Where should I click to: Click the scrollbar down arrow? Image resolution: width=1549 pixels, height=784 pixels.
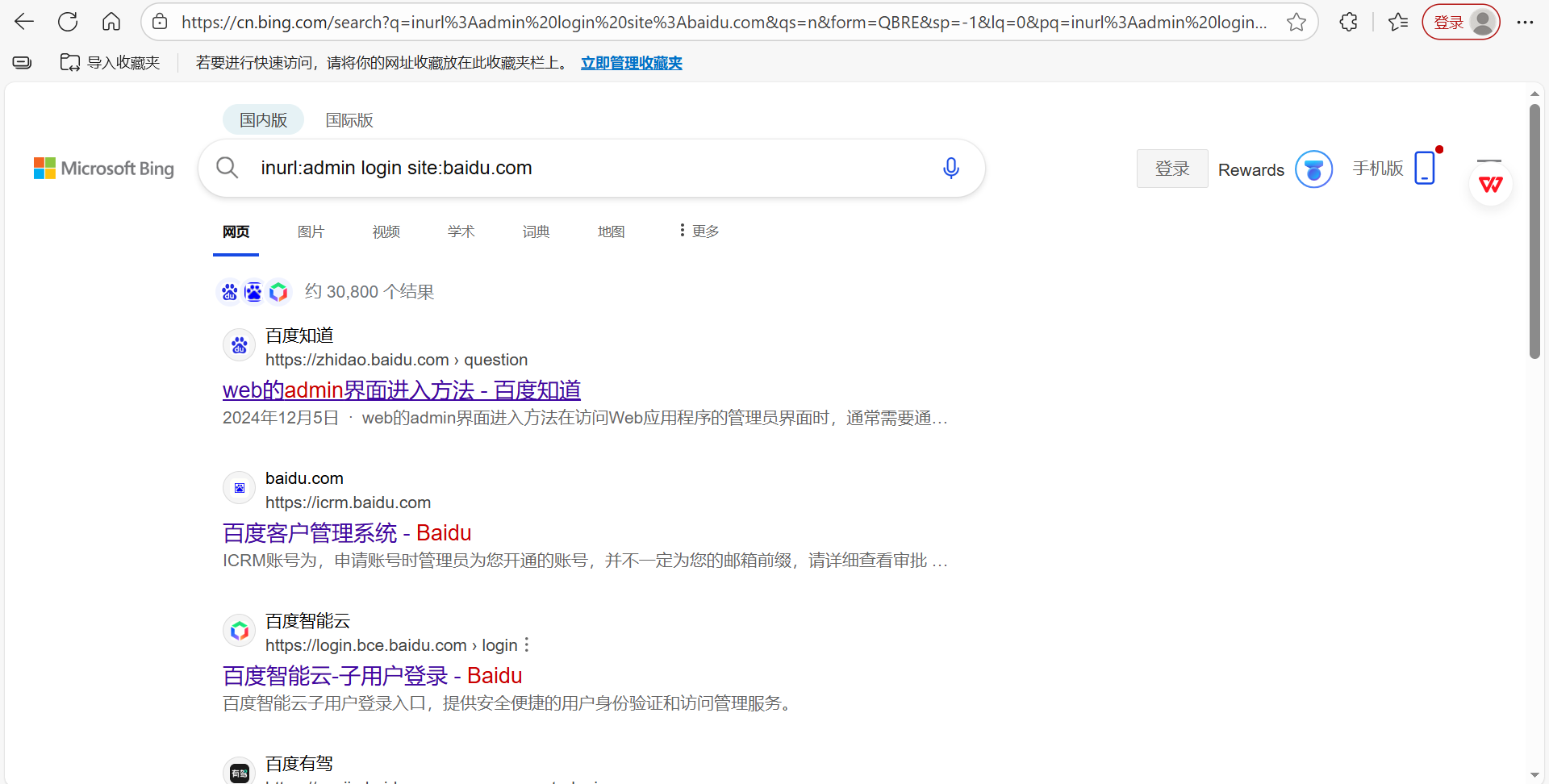point(1534,775)
